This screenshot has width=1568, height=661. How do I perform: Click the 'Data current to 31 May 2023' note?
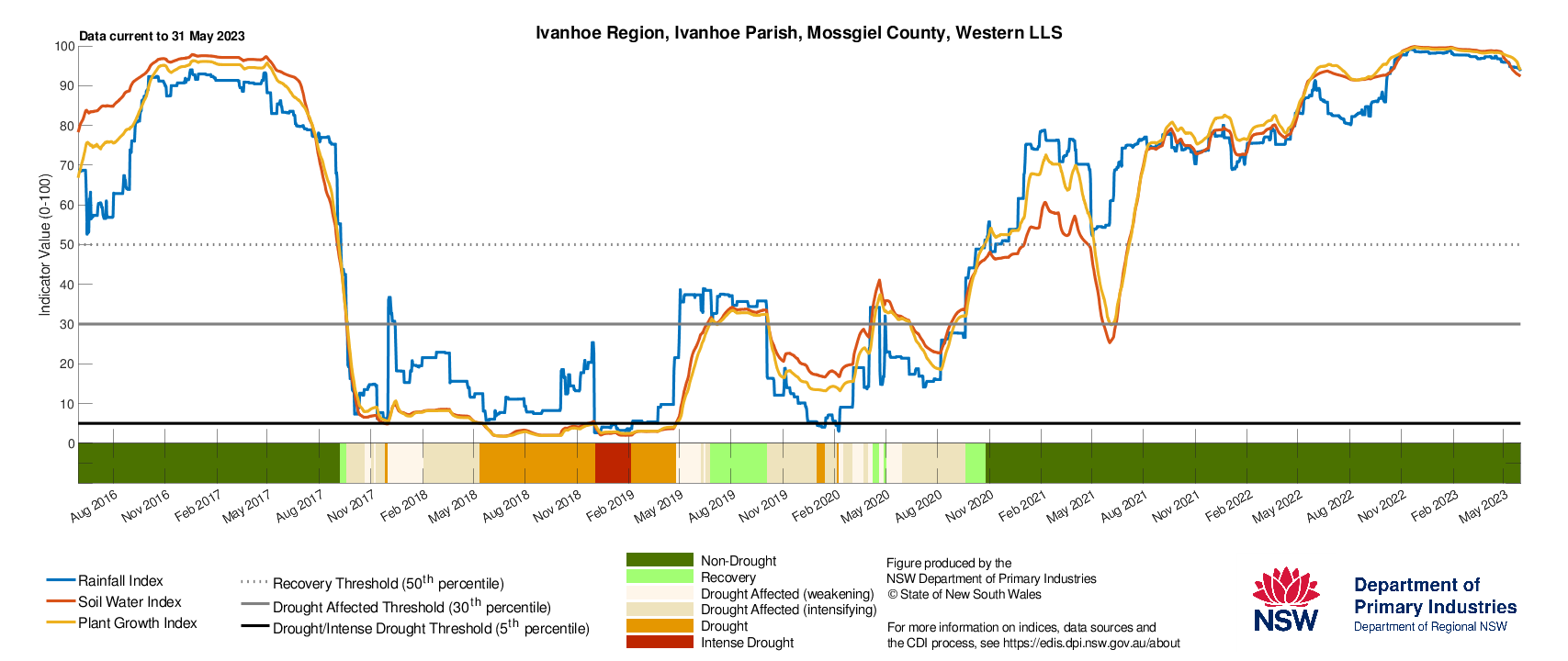pos(162,36)
